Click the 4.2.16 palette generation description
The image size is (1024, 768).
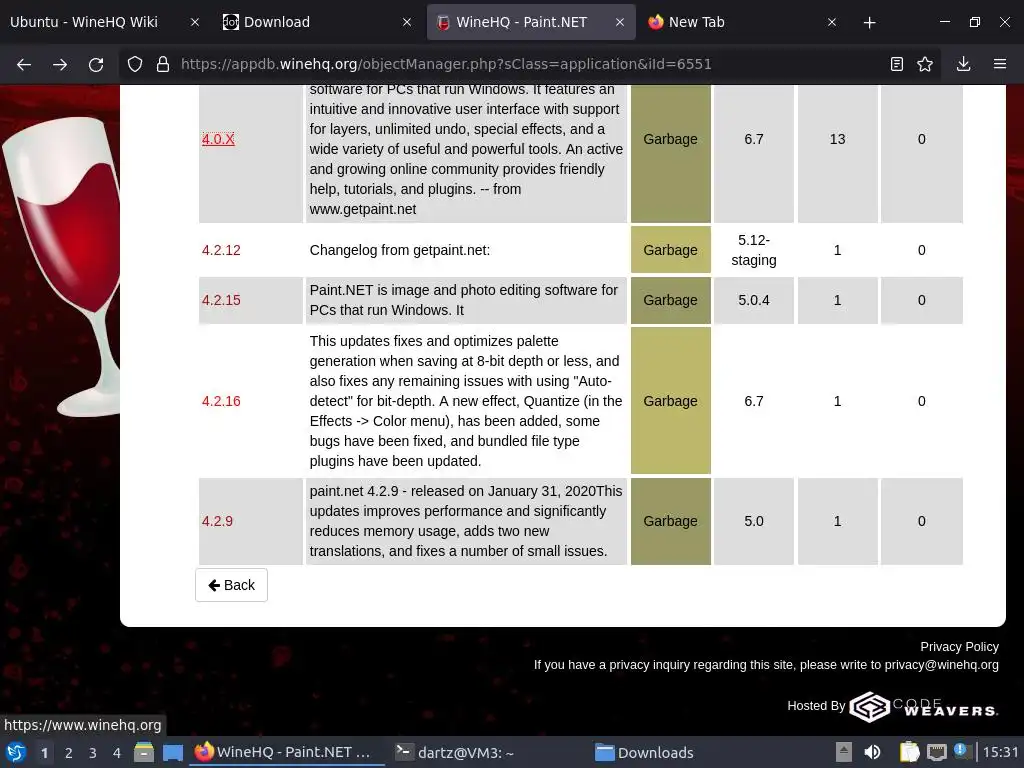[466, 401]
